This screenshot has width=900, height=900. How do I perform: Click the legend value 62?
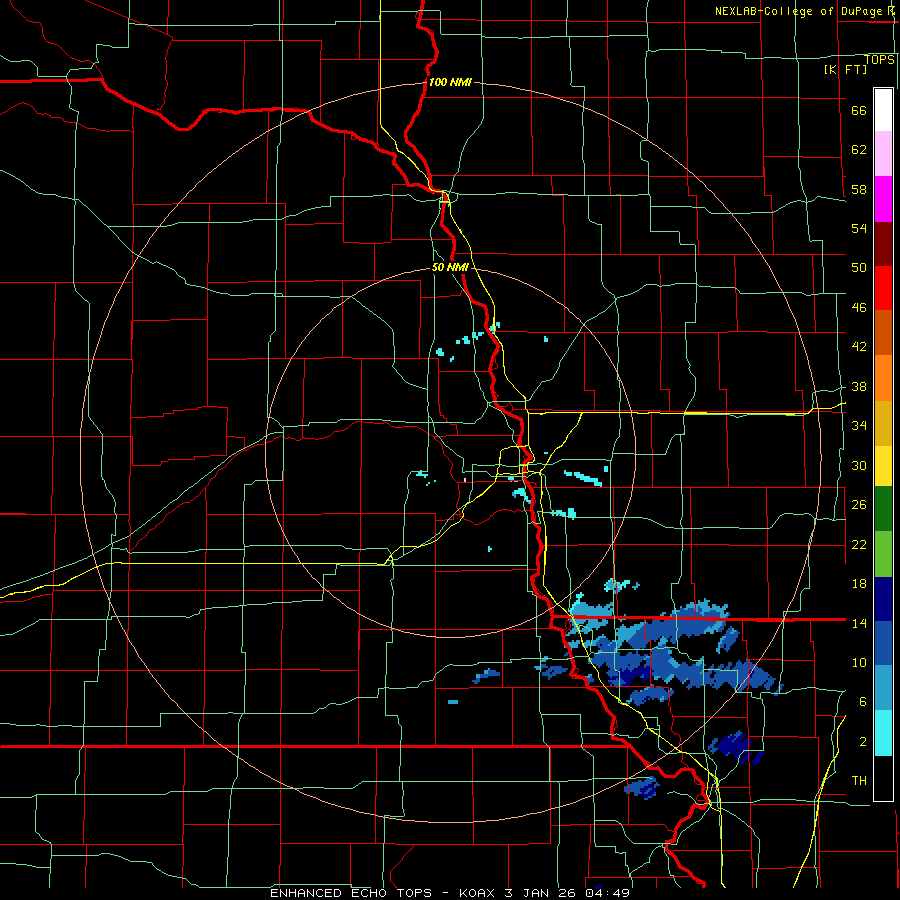click(859, 149)
